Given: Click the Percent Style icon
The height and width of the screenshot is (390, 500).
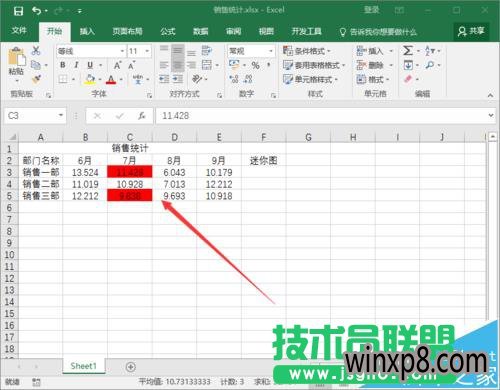Looking at the screenshot, I should 256,65.
